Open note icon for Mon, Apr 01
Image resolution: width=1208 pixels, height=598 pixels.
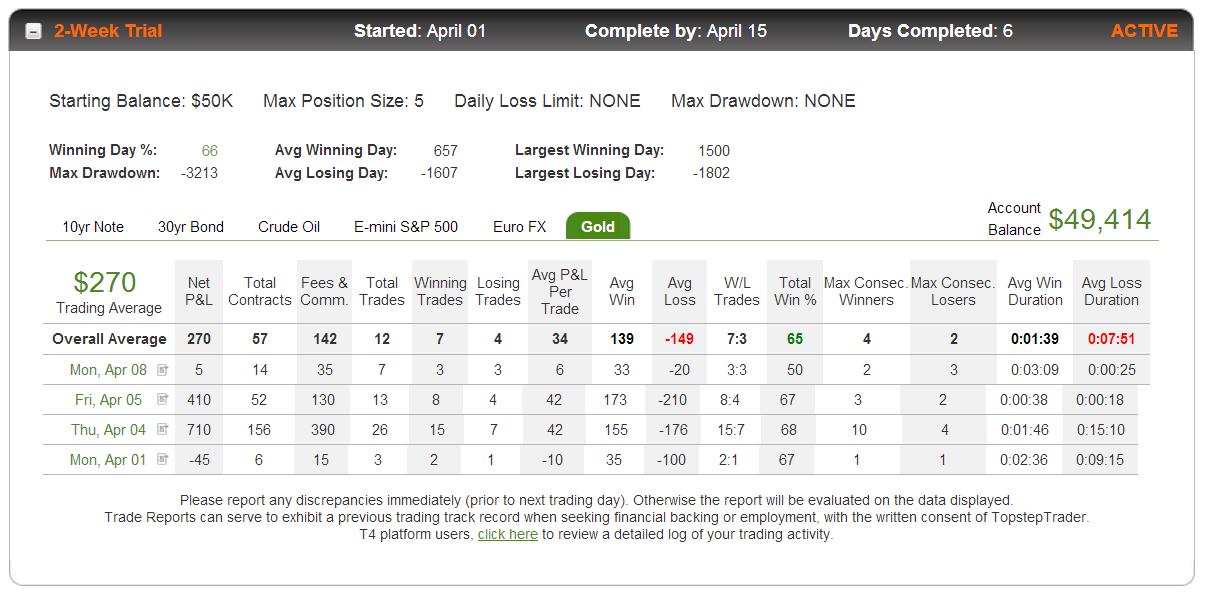coord(163,460)
